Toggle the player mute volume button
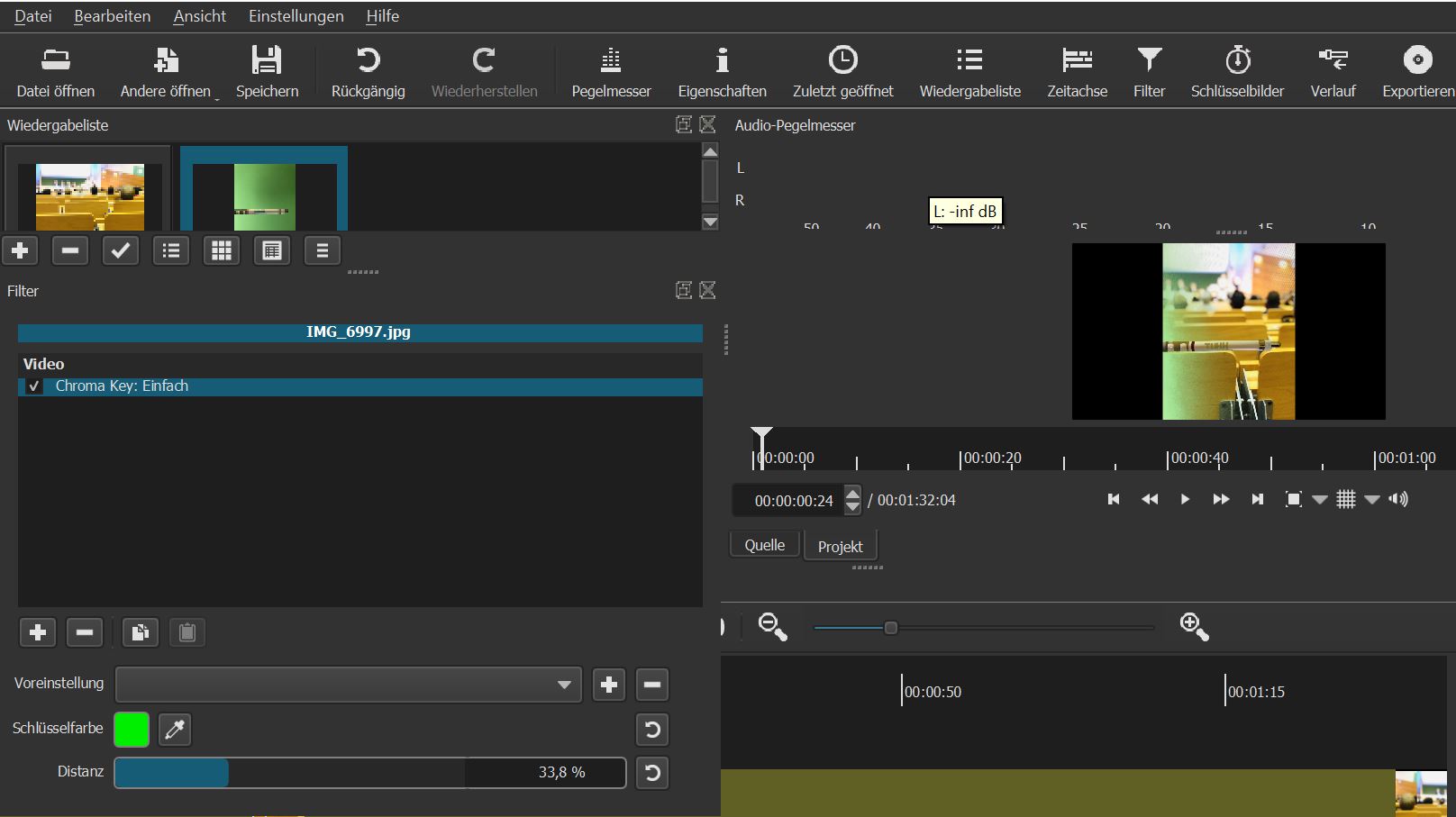1456x817 pixels. [1398, 499]
